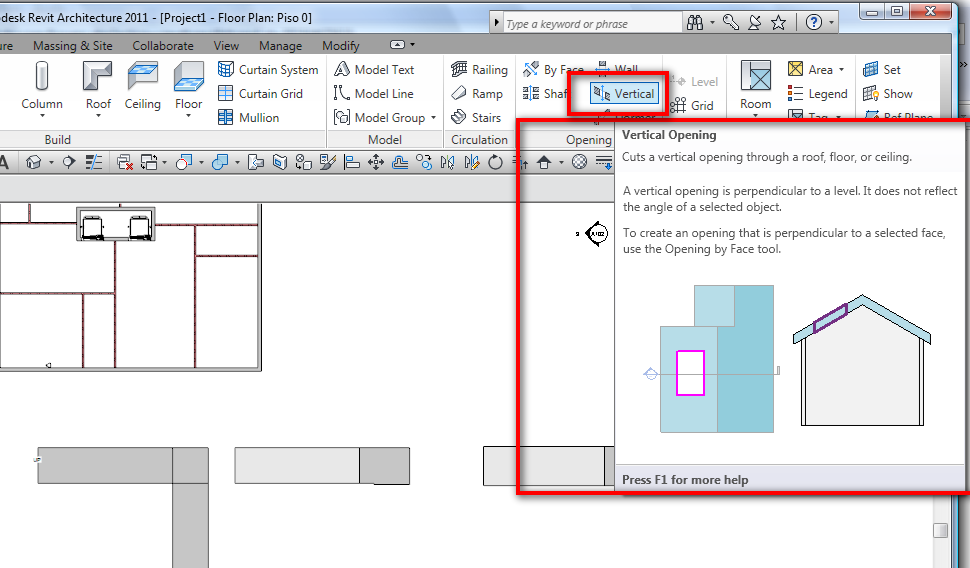Pick the Mullion tool

[249, 118]
